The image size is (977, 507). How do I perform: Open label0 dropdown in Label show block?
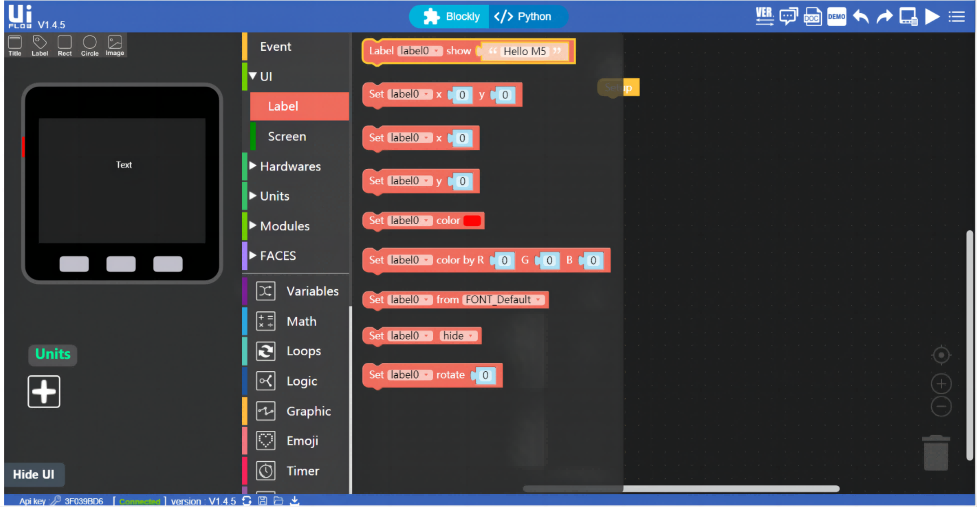419,51
